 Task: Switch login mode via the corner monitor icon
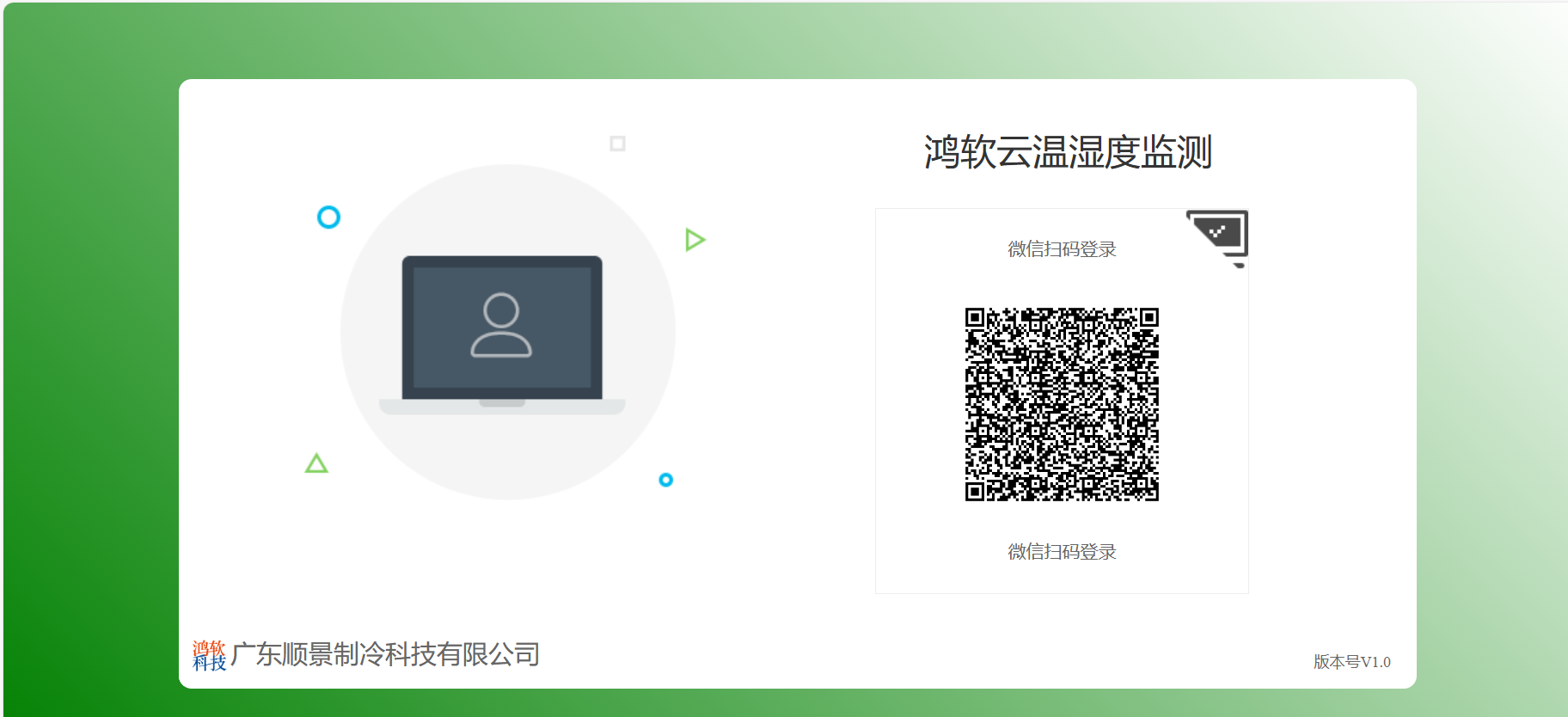tap(1219, 237)
